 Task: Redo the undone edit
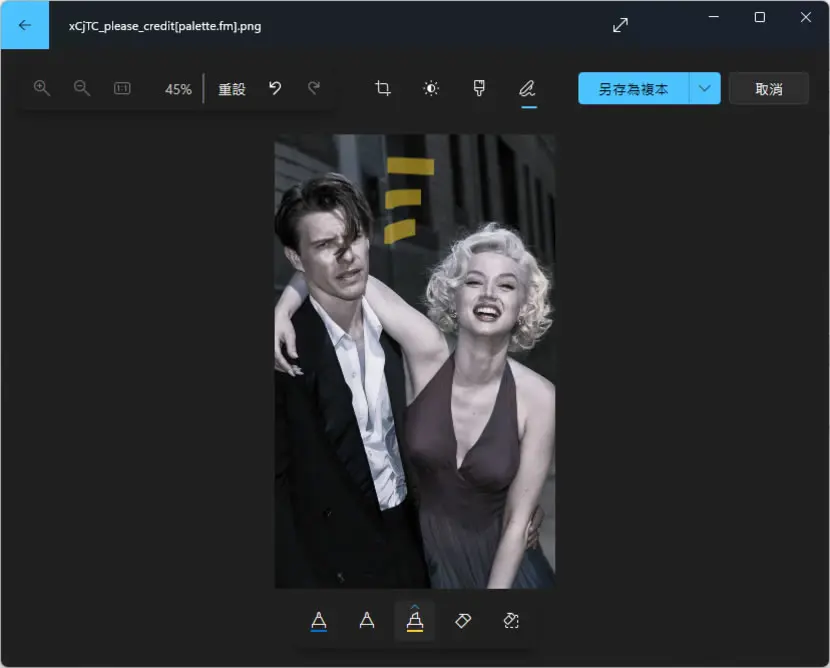click(314, 88)
